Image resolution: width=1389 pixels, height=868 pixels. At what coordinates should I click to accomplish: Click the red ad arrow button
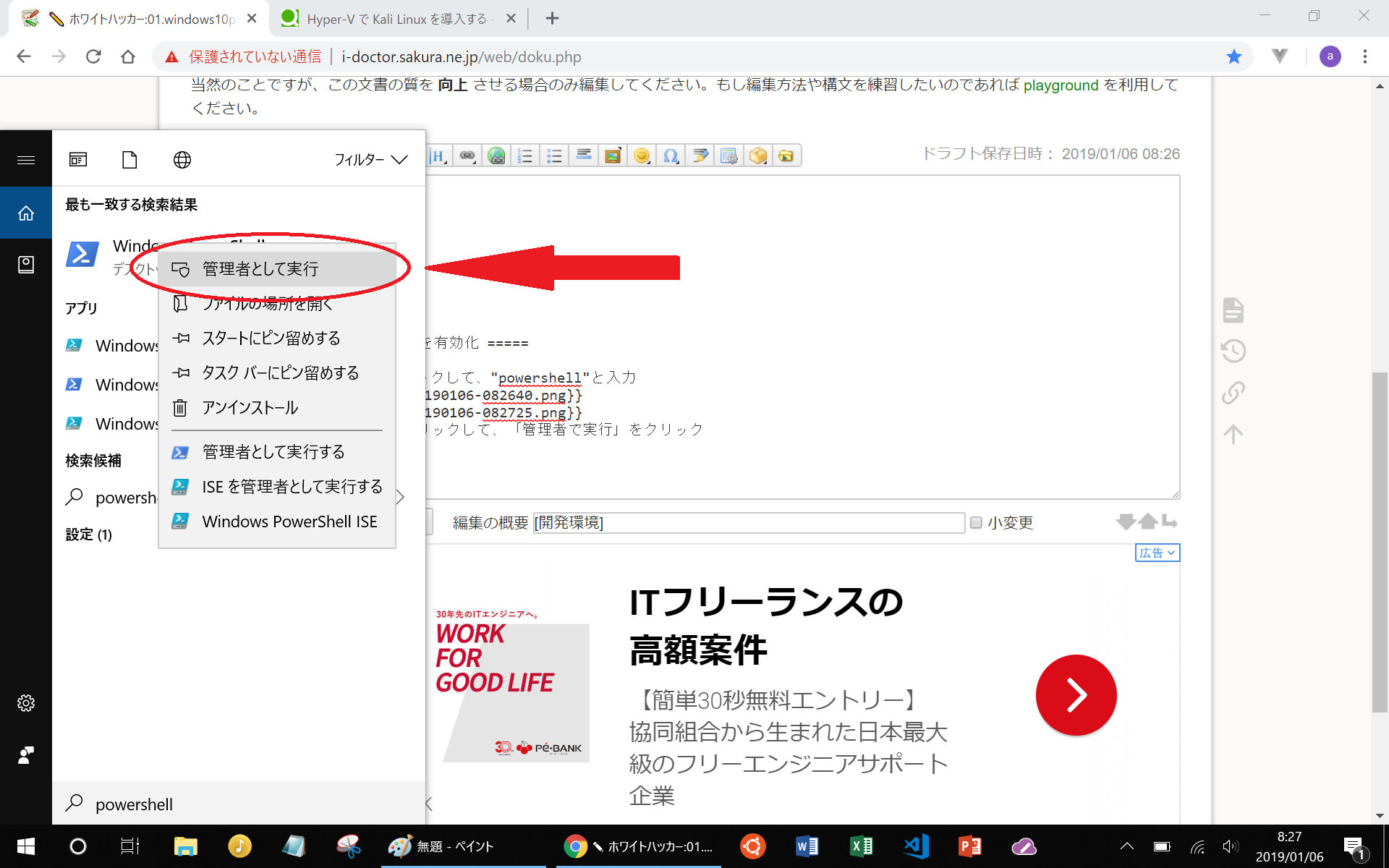pyautogui.click(x=1076, y=695)
